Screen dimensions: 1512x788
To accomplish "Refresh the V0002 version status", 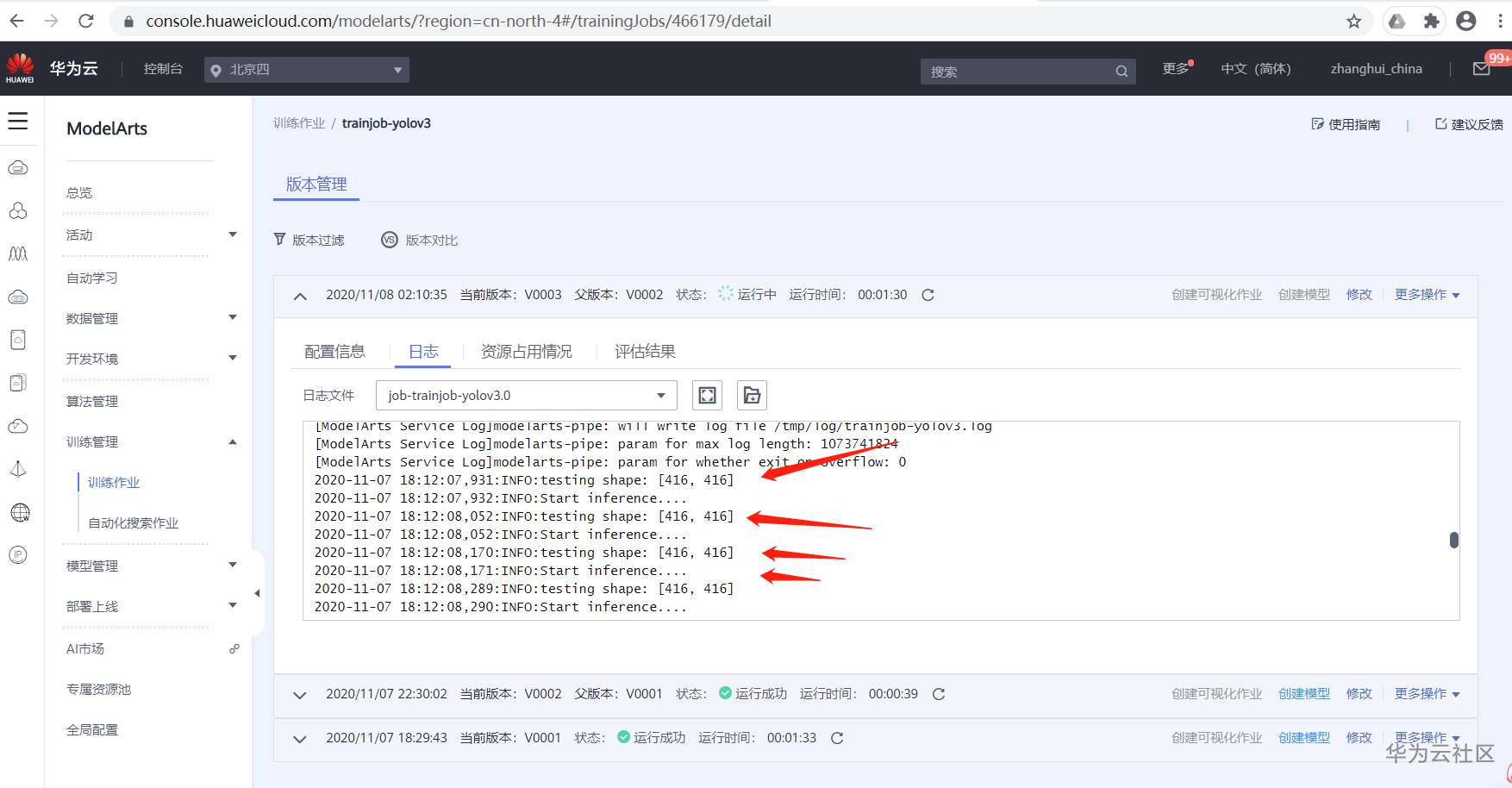I will point(939,694).
